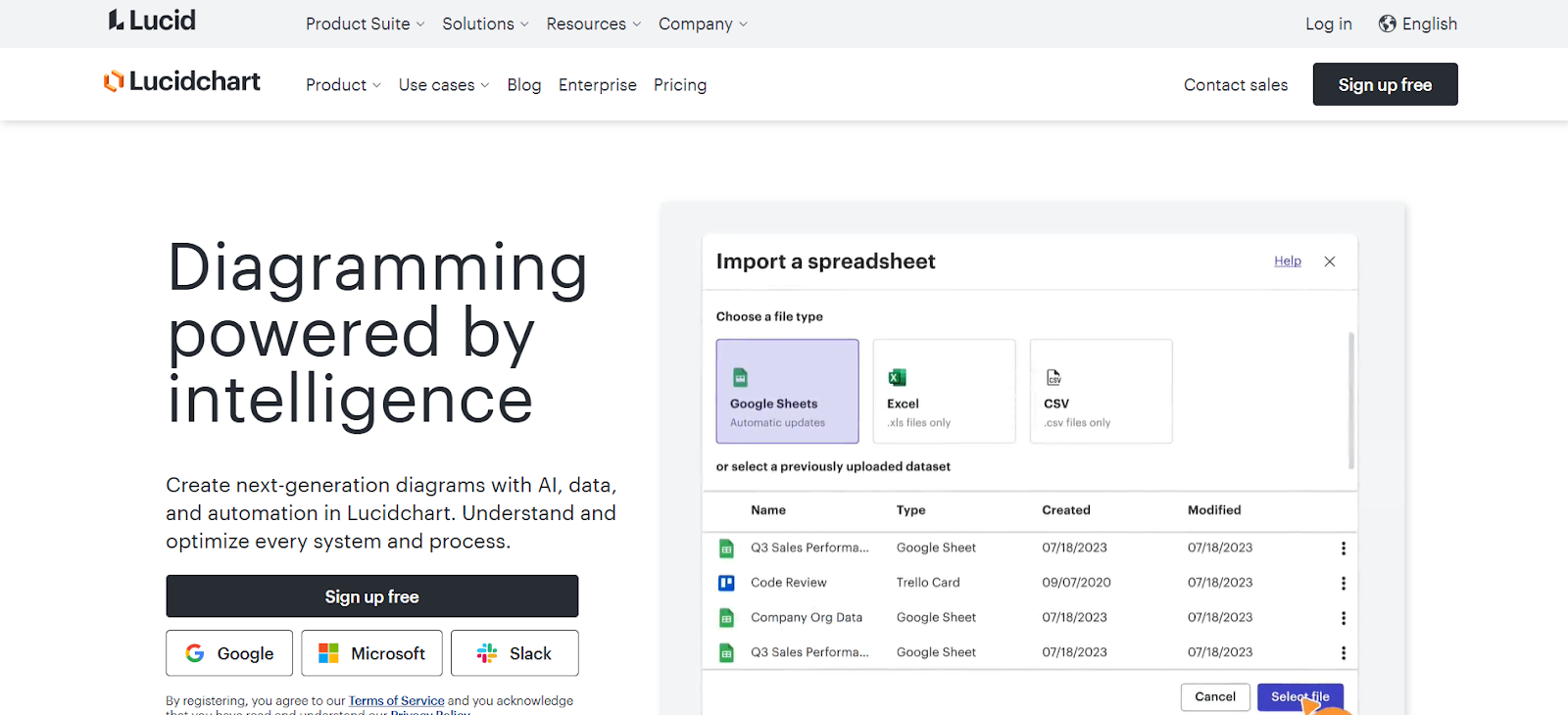Open the English language selector

pyautogui.click(x=1418, y=24)
